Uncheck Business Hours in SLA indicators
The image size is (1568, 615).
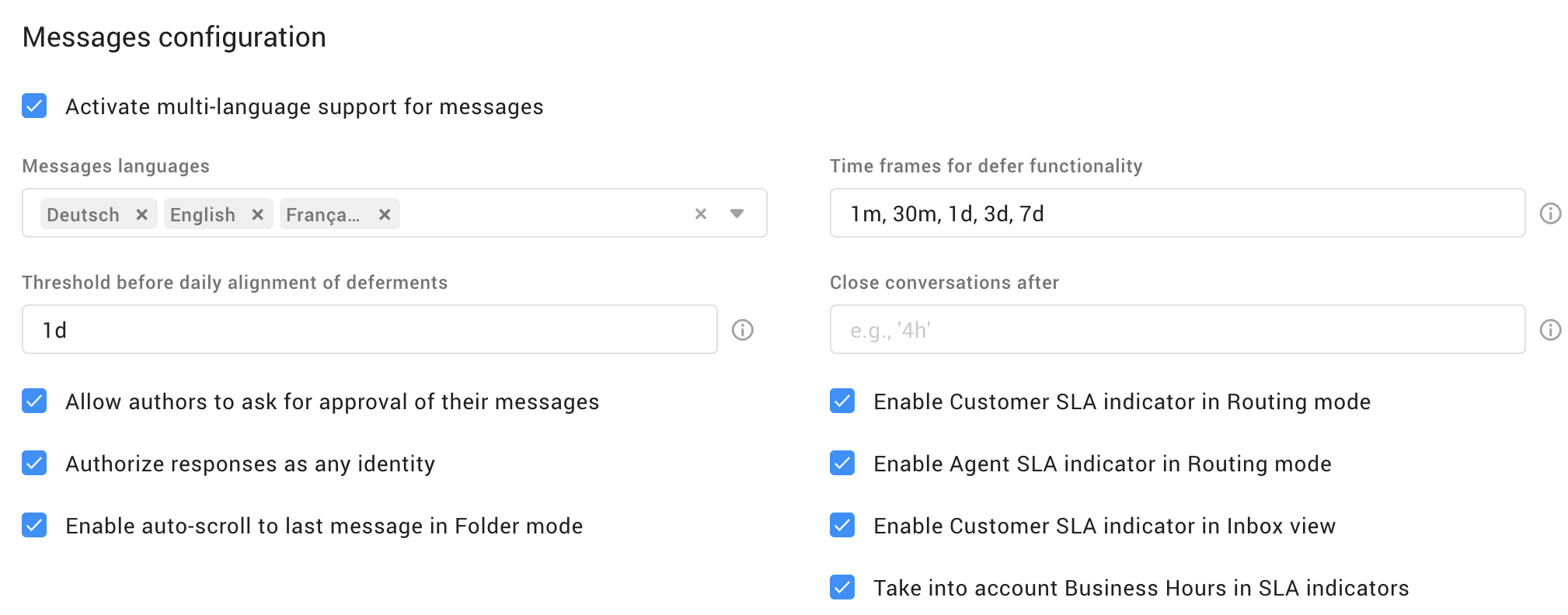point(842,587)
